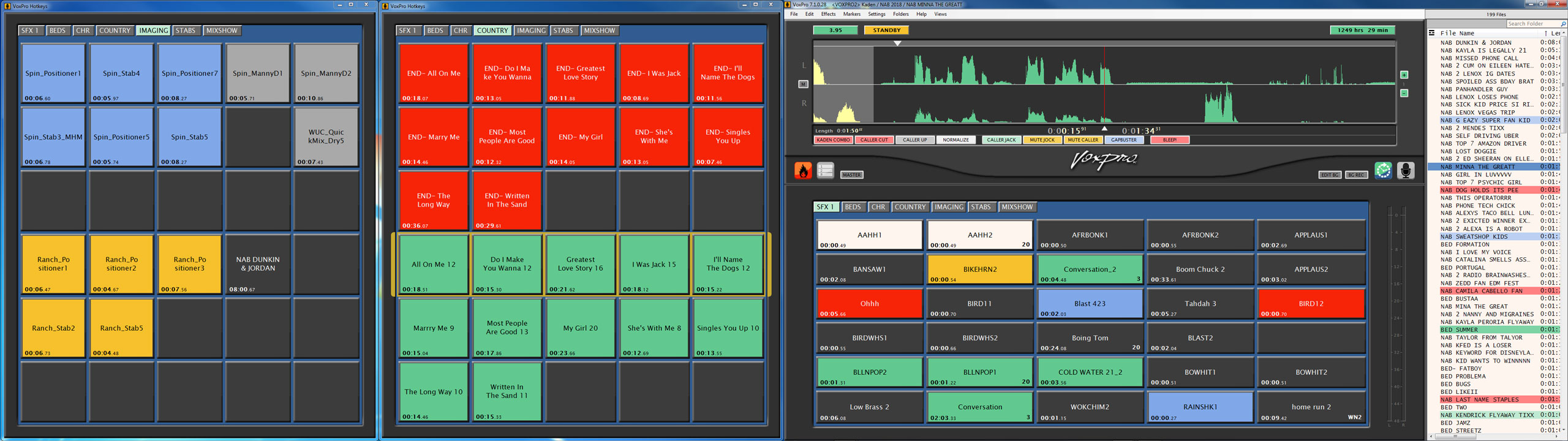Open the Effects menu

828,14
